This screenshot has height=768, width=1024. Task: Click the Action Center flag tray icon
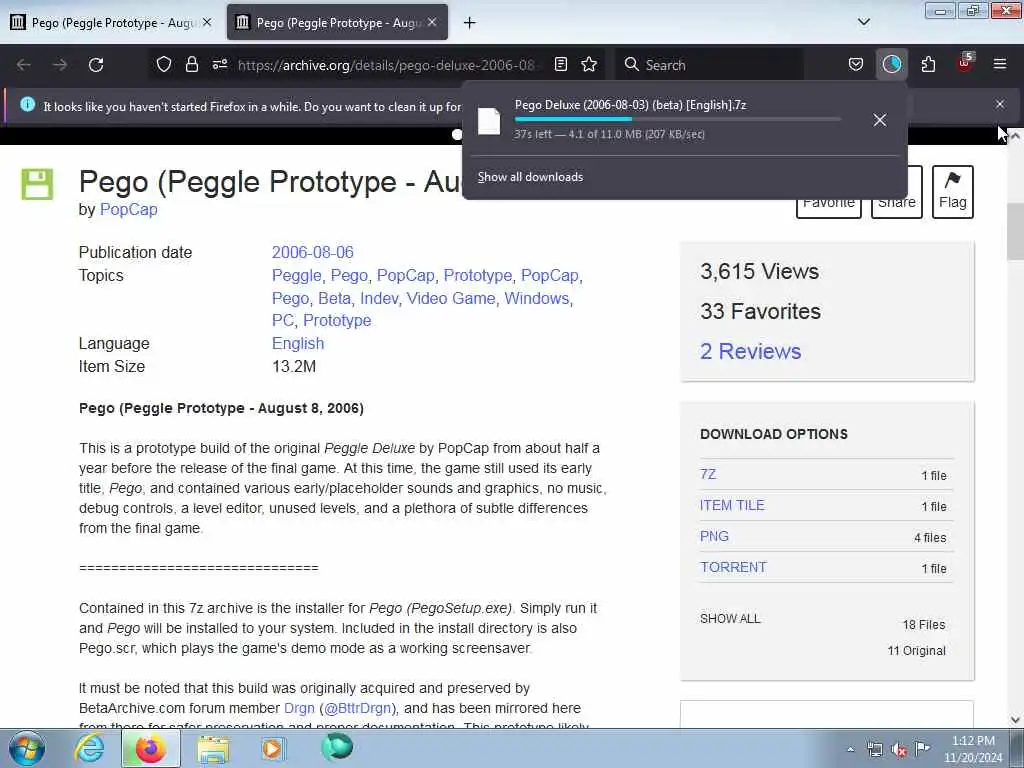point(922,749)
